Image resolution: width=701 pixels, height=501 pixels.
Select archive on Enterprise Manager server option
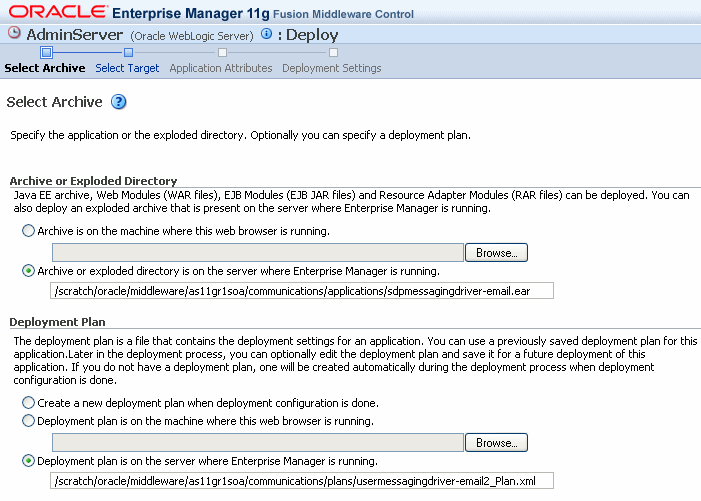click(27, 271)
